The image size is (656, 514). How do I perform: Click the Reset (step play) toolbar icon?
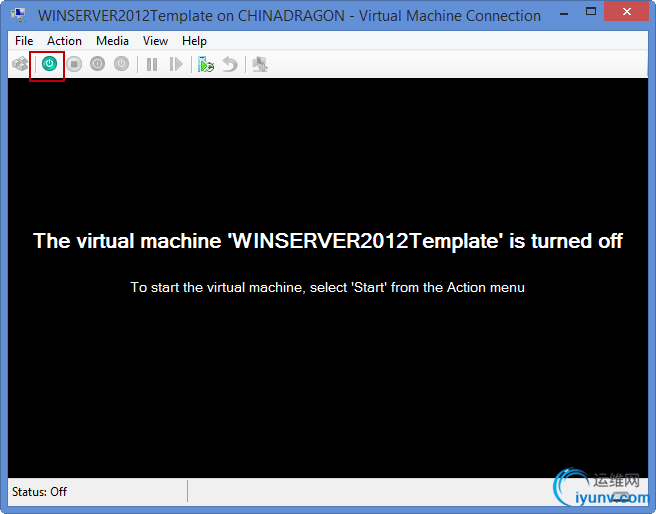click(x=176, y=64)
